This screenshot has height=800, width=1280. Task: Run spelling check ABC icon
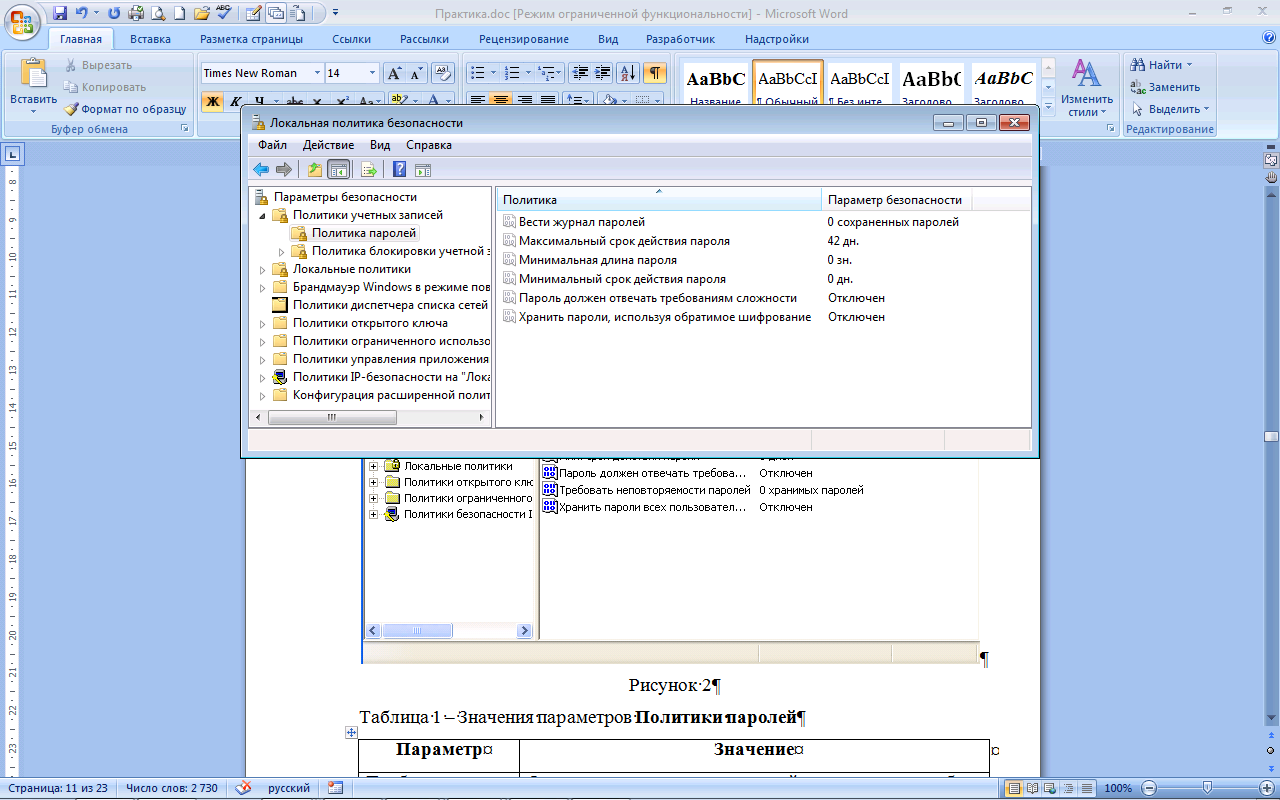224,14
